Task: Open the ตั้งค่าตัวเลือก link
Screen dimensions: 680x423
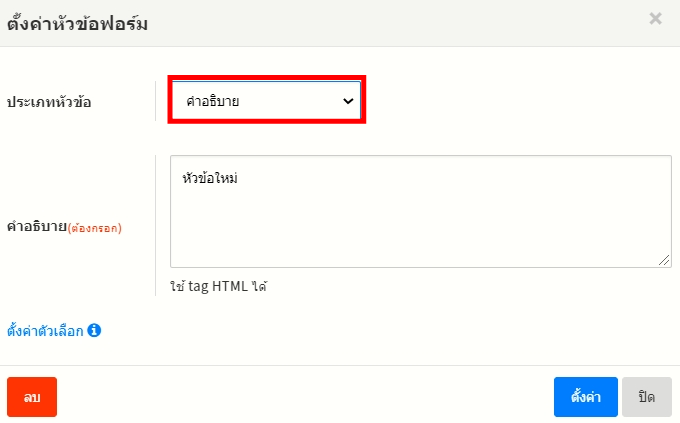Action: click(x=45, y=330)
